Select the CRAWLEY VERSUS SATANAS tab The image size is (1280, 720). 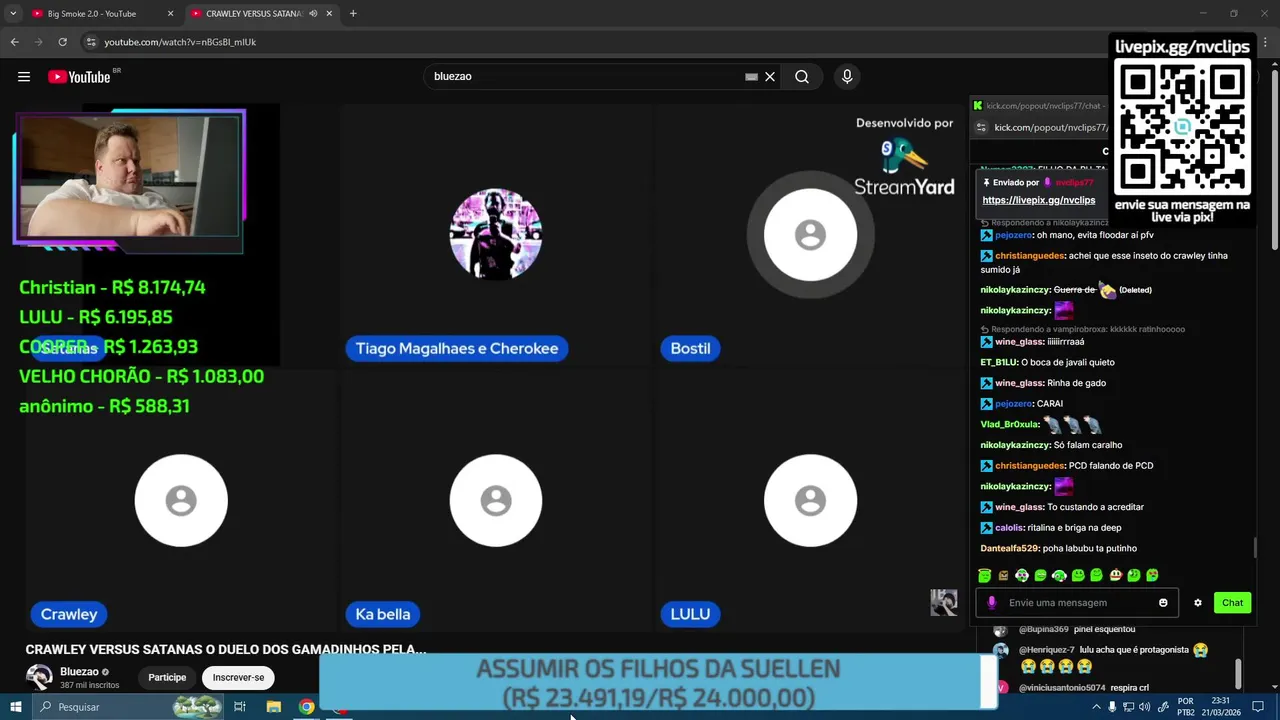[x=254, y=14]
